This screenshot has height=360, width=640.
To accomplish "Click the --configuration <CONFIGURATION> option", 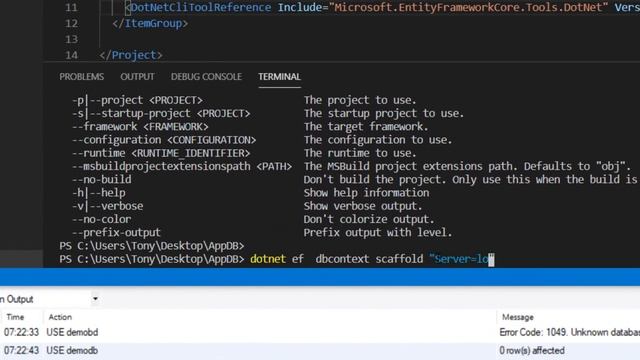I will pos(164,140).
